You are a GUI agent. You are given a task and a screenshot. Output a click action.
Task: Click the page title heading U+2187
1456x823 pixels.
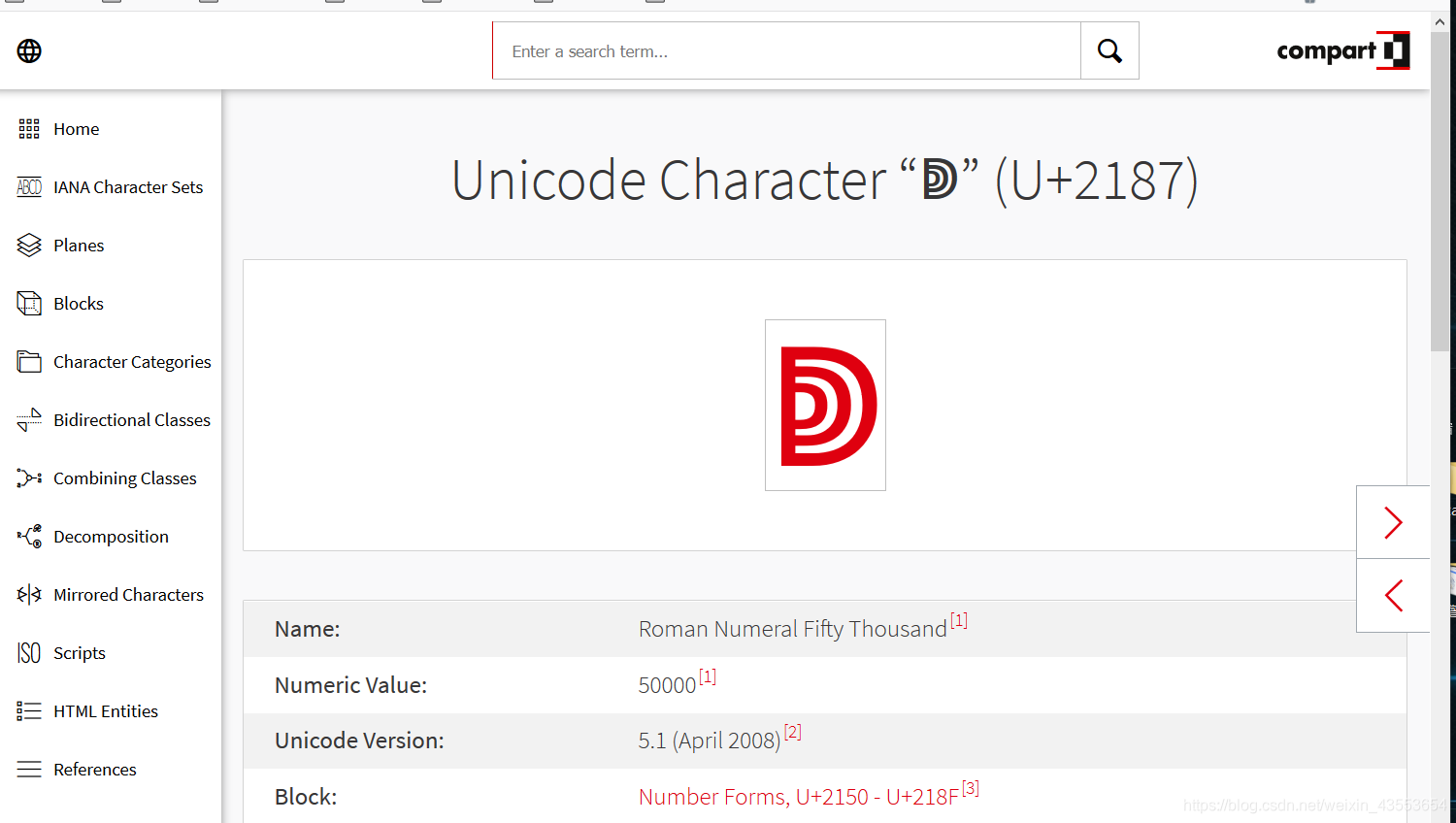coord(825,181)
